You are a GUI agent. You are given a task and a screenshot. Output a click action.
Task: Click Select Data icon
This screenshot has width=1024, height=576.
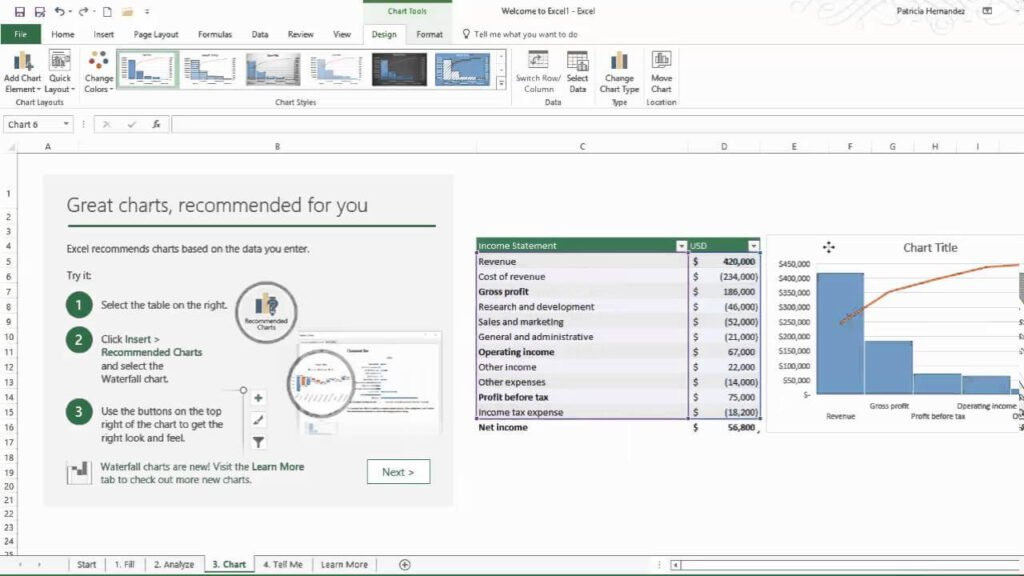pyautogui.click(x=577, y=72)
